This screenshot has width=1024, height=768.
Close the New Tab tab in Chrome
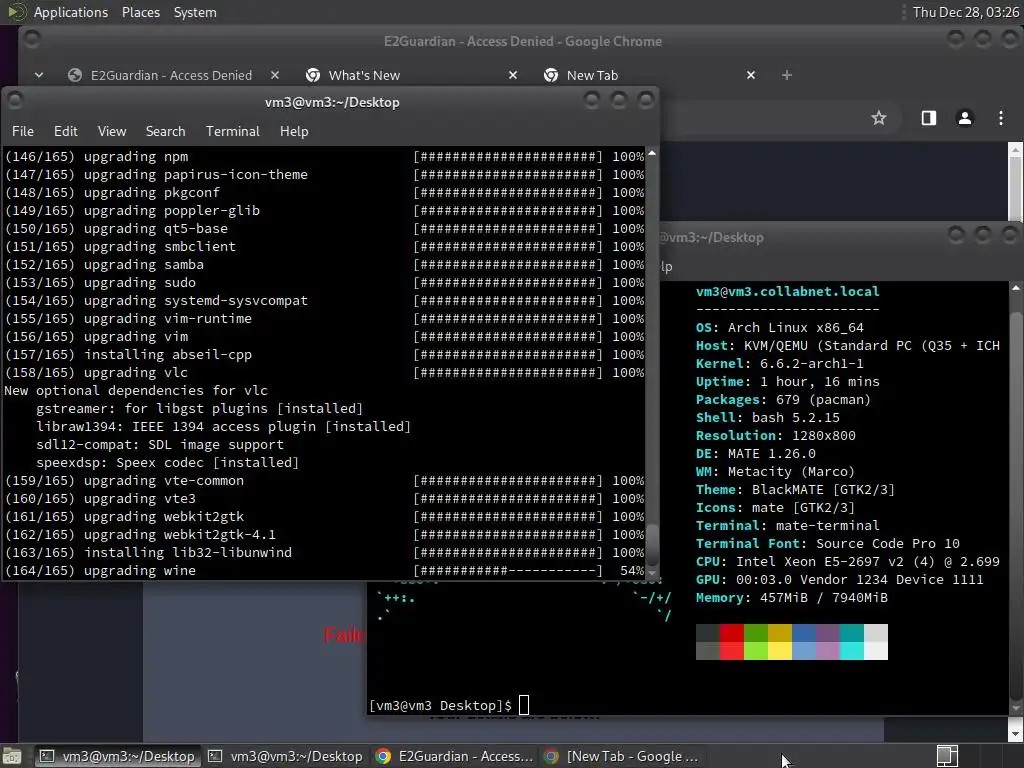click(751, 75)
